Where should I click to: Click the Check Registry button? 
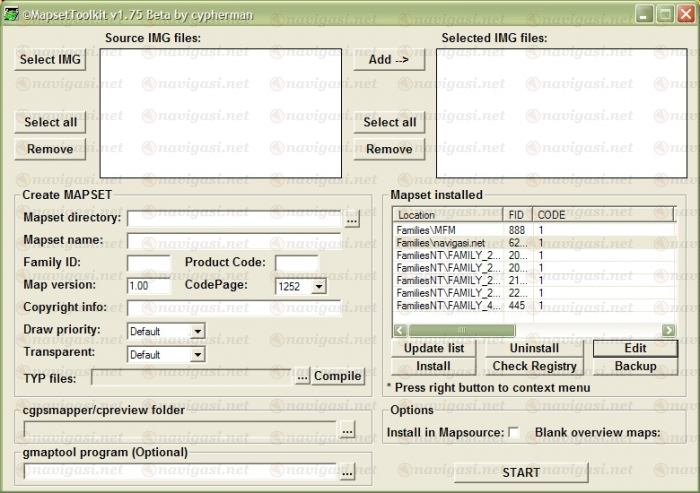coord(534,366)
